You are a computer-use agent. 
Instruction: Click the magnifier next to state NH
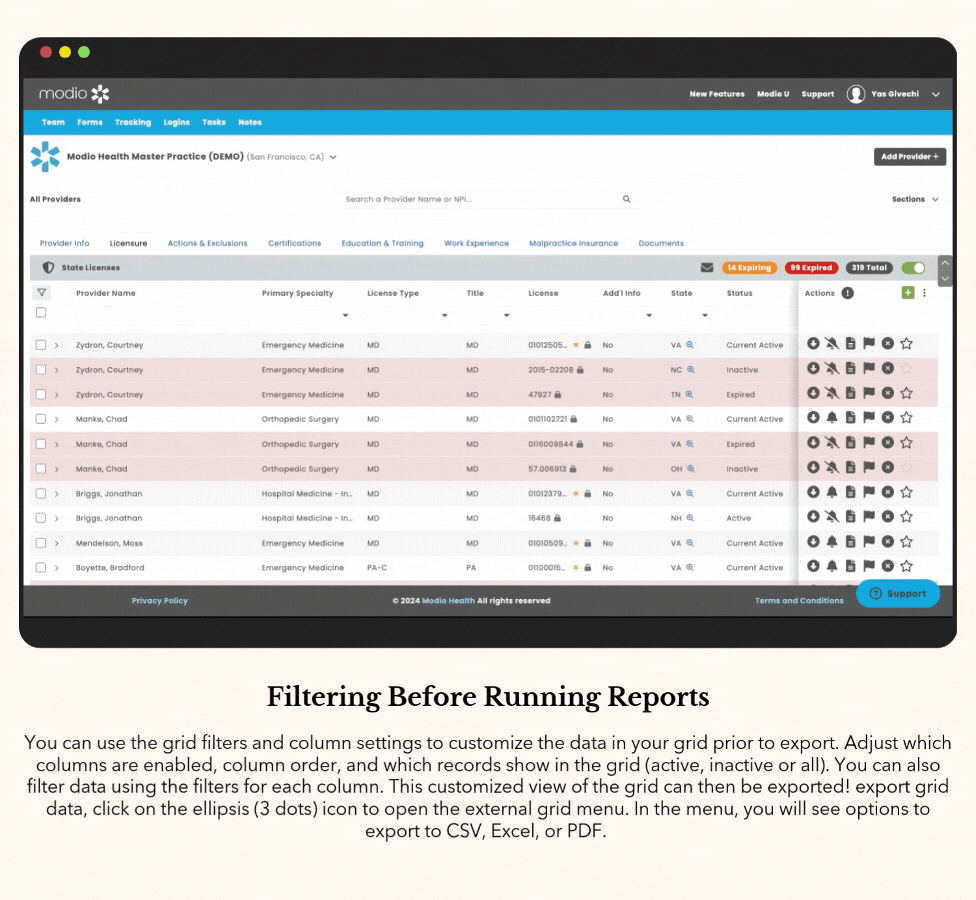(x=690, y=518)
